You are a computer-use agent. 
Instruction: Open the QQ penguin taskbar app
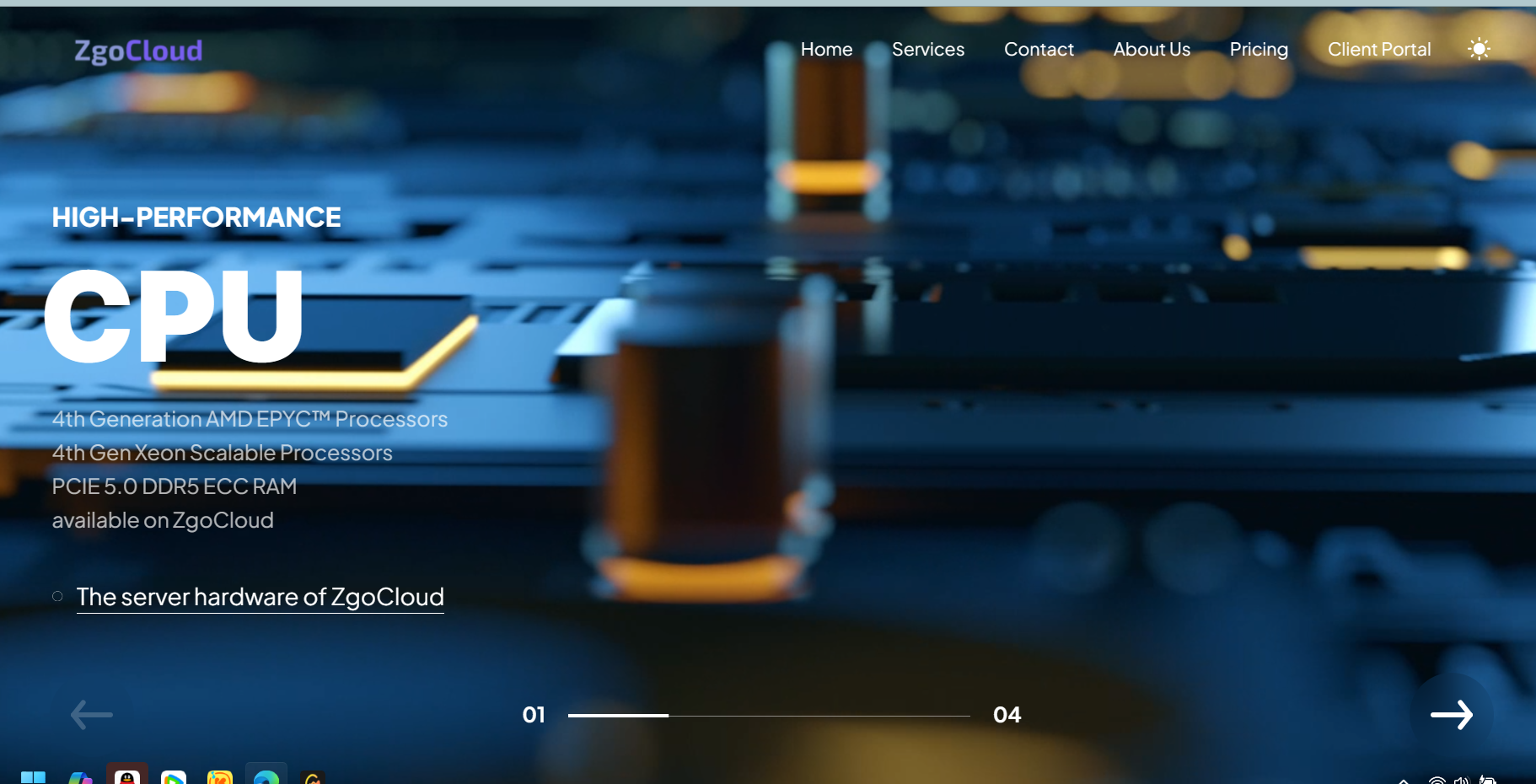127,776
